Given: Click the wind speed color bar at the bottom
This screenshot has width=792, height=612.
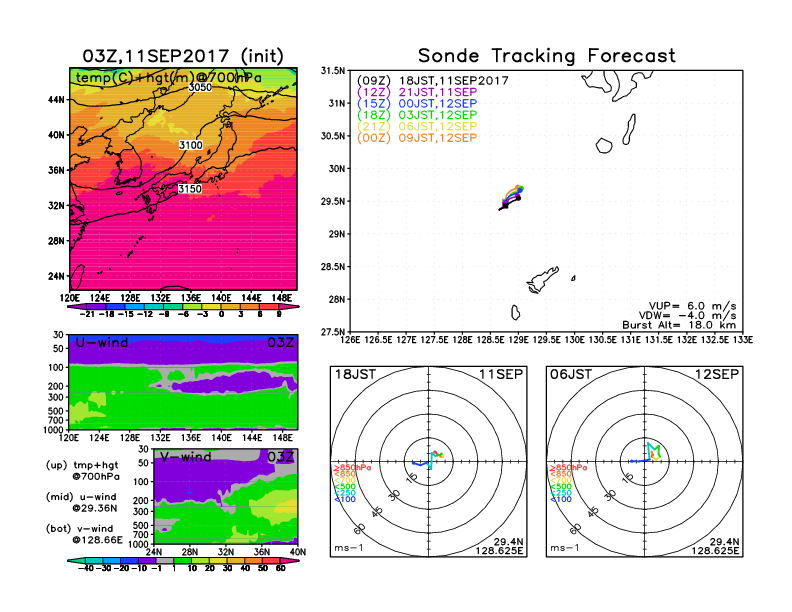Looking at the screenshot, I should (183, 561).
